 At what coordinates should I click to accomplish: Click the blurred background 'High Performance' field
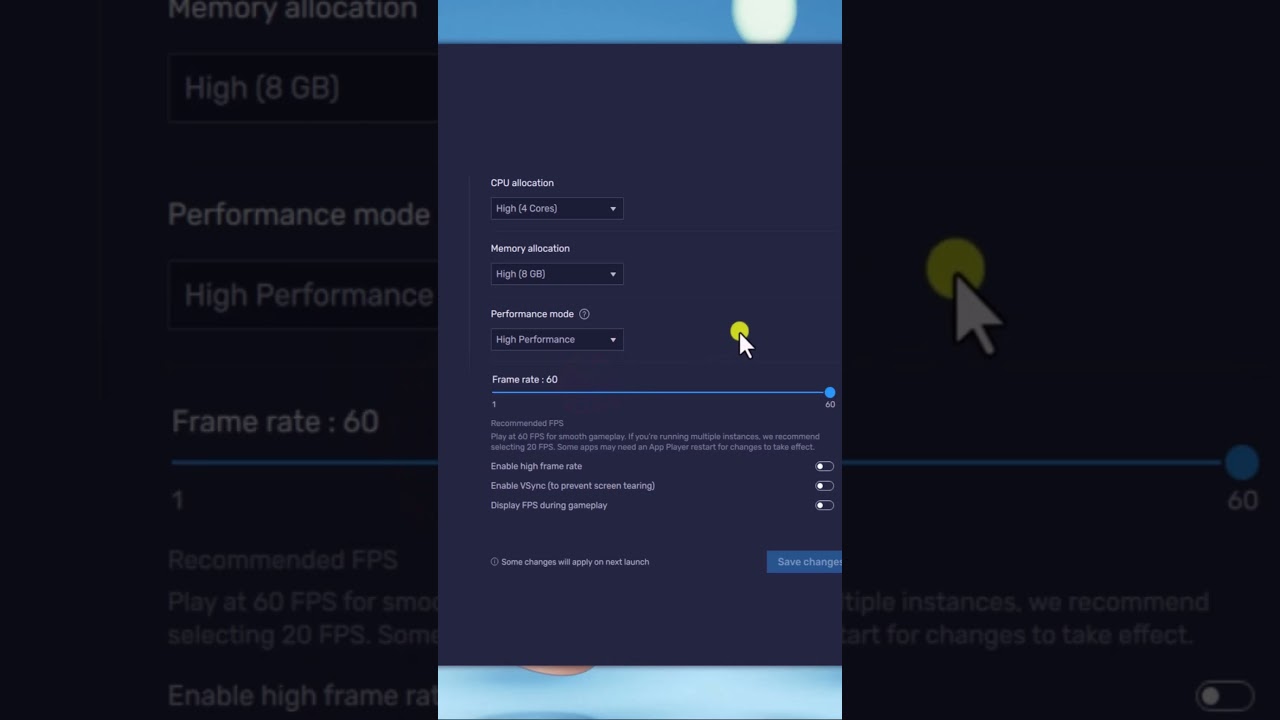point(303,295)
